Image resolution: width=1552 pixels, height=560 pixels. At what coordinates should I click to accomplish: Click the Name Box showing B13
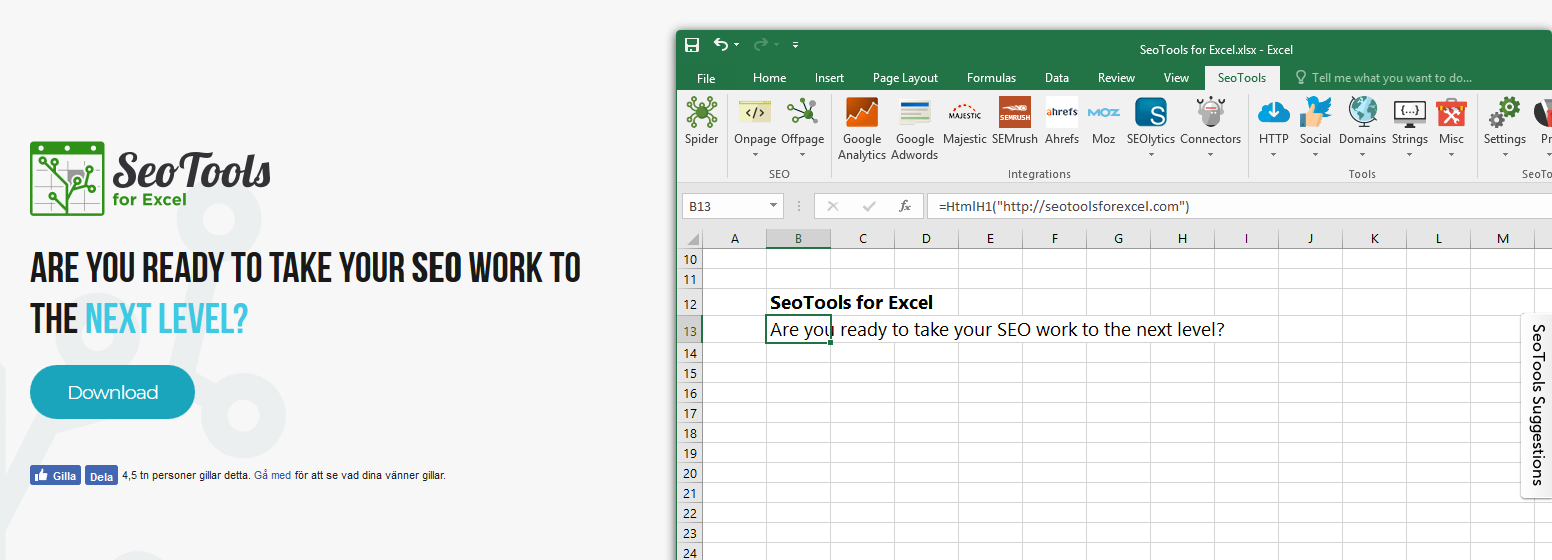tap(732, 206)
